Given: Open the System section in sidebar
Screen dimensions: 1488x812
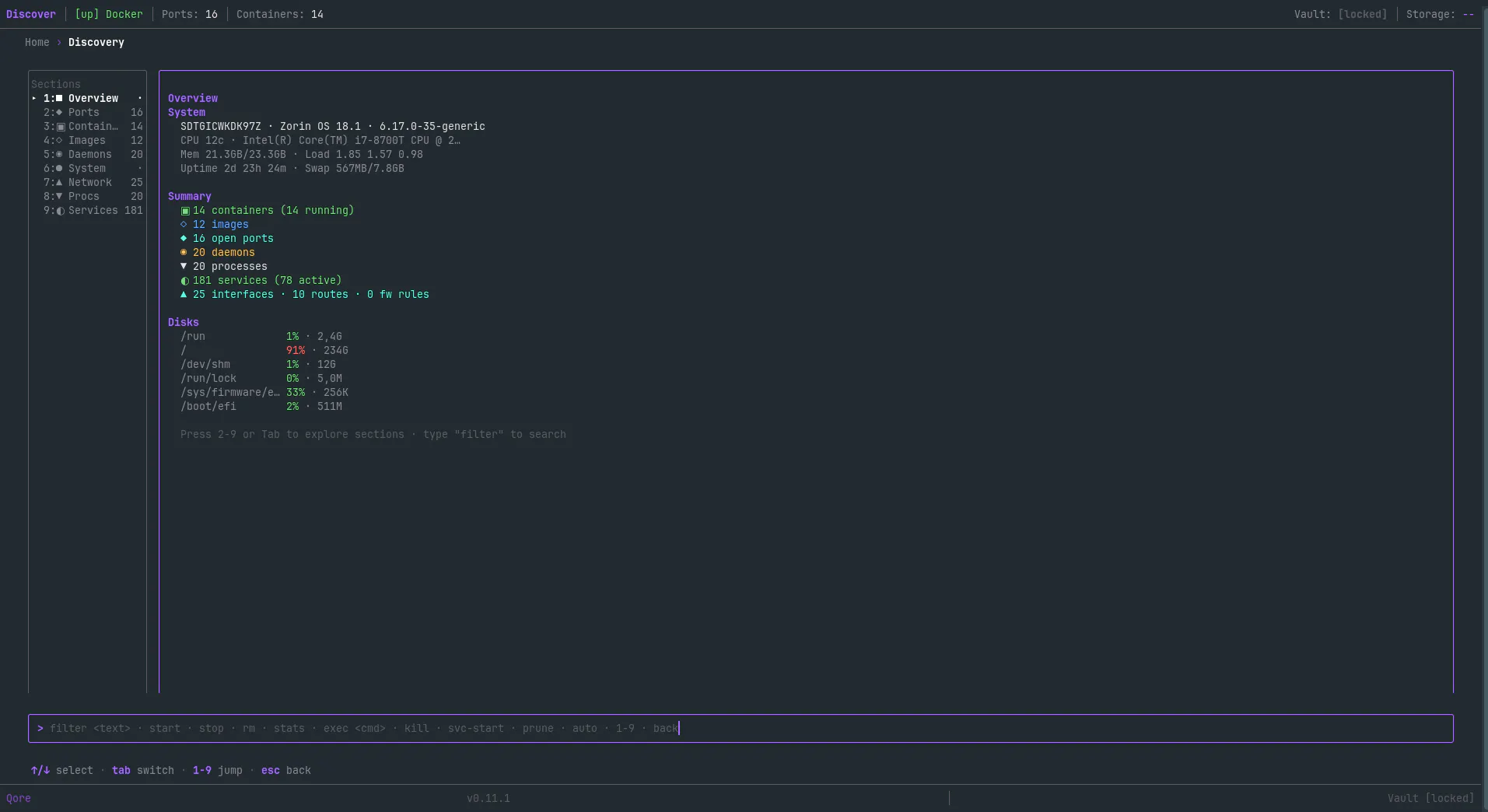Looking at the screenshot, I should [x=87, y=168].
